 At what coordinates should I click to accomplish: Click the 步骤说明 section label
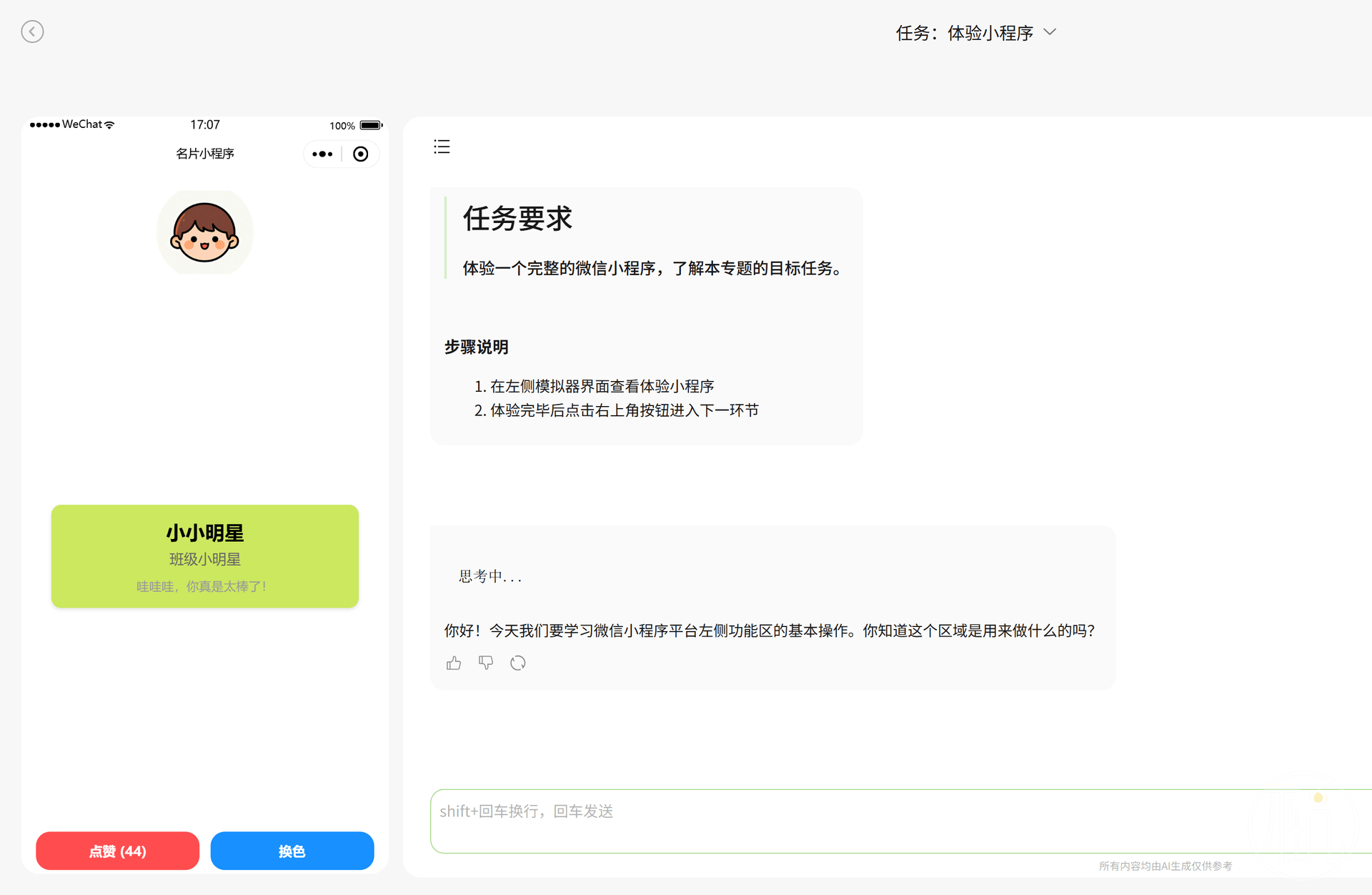(476, 347)
